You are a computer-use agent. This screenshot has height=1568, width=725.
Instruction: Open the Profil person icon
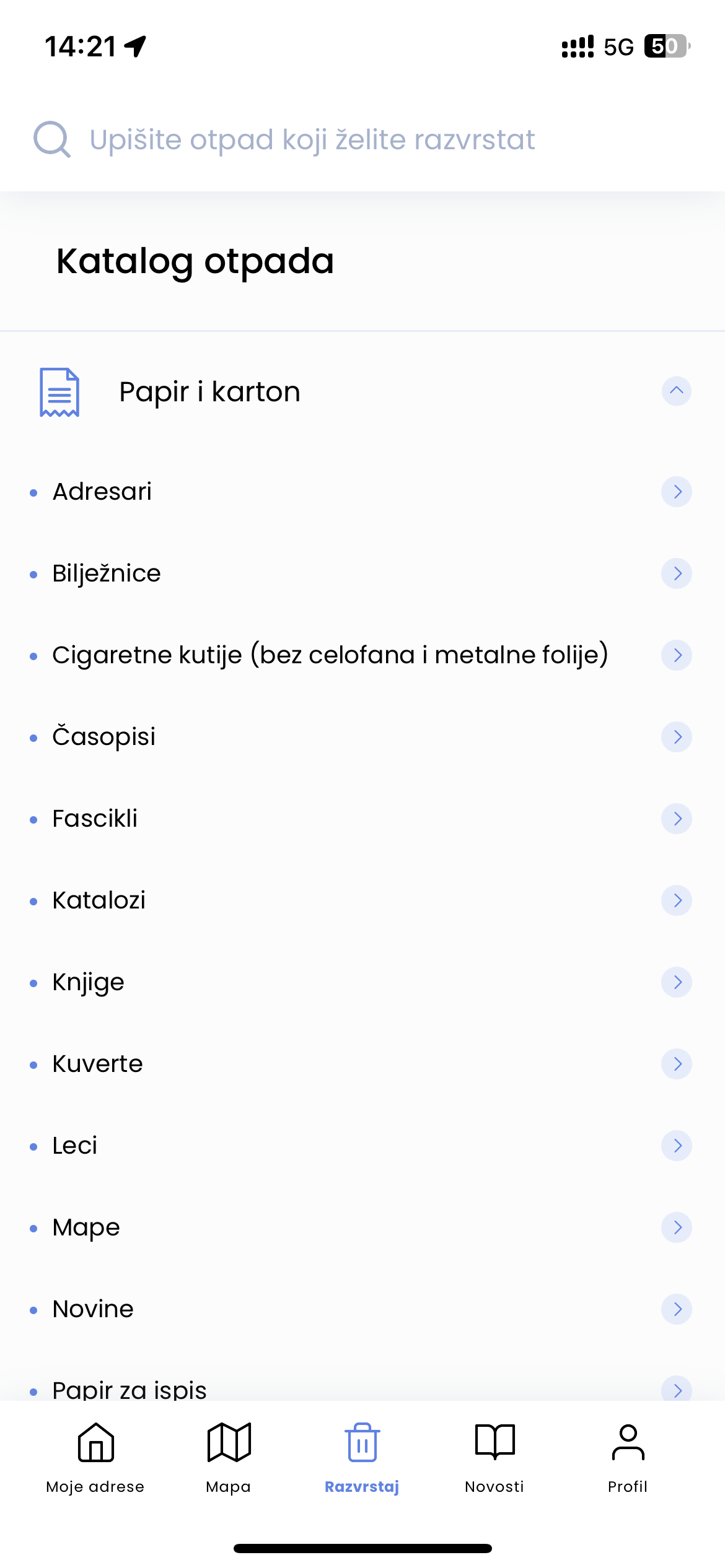(x=628, y=1442)
